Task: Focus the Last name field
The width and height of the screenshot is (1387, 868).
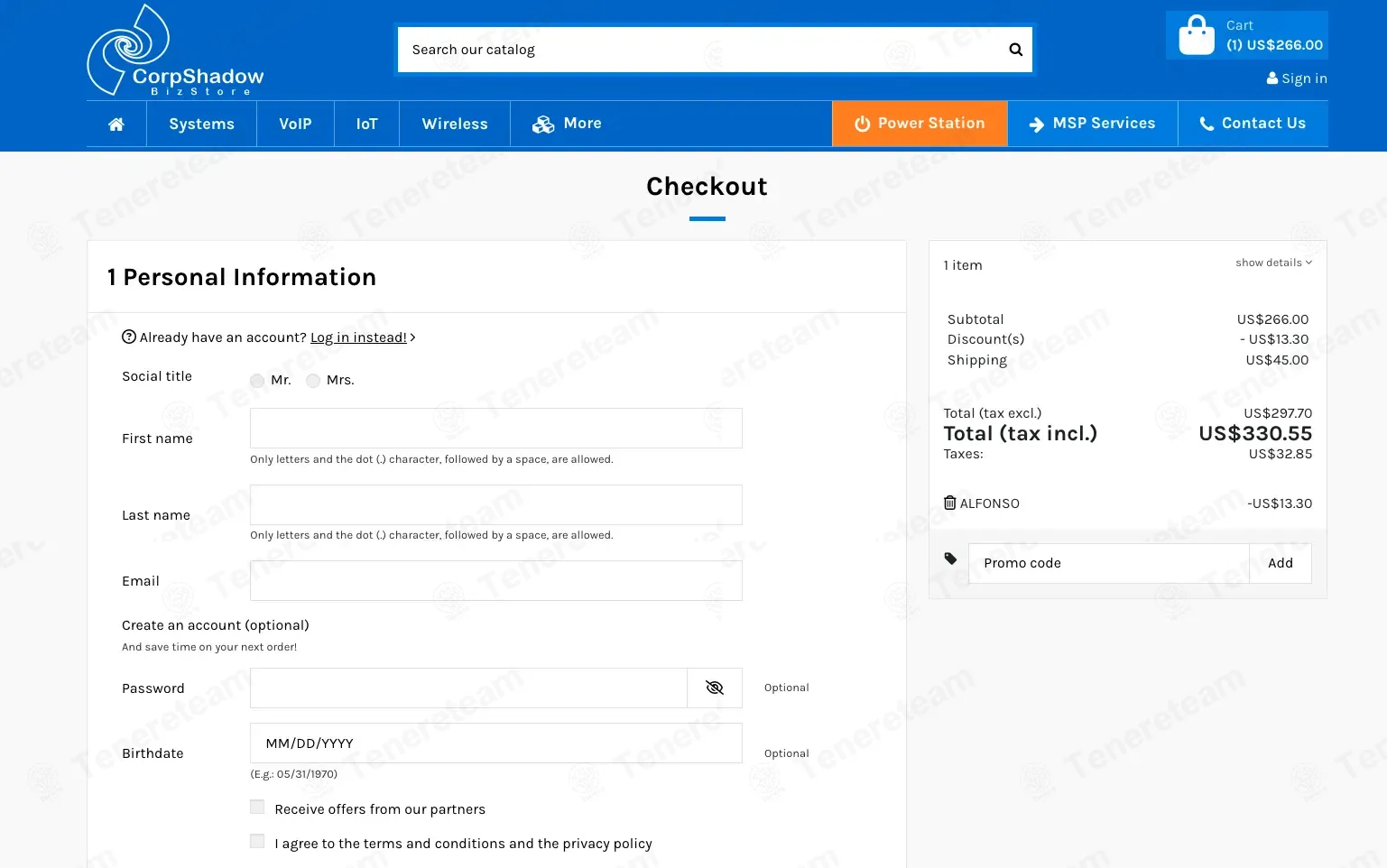Action: point(496,504)
